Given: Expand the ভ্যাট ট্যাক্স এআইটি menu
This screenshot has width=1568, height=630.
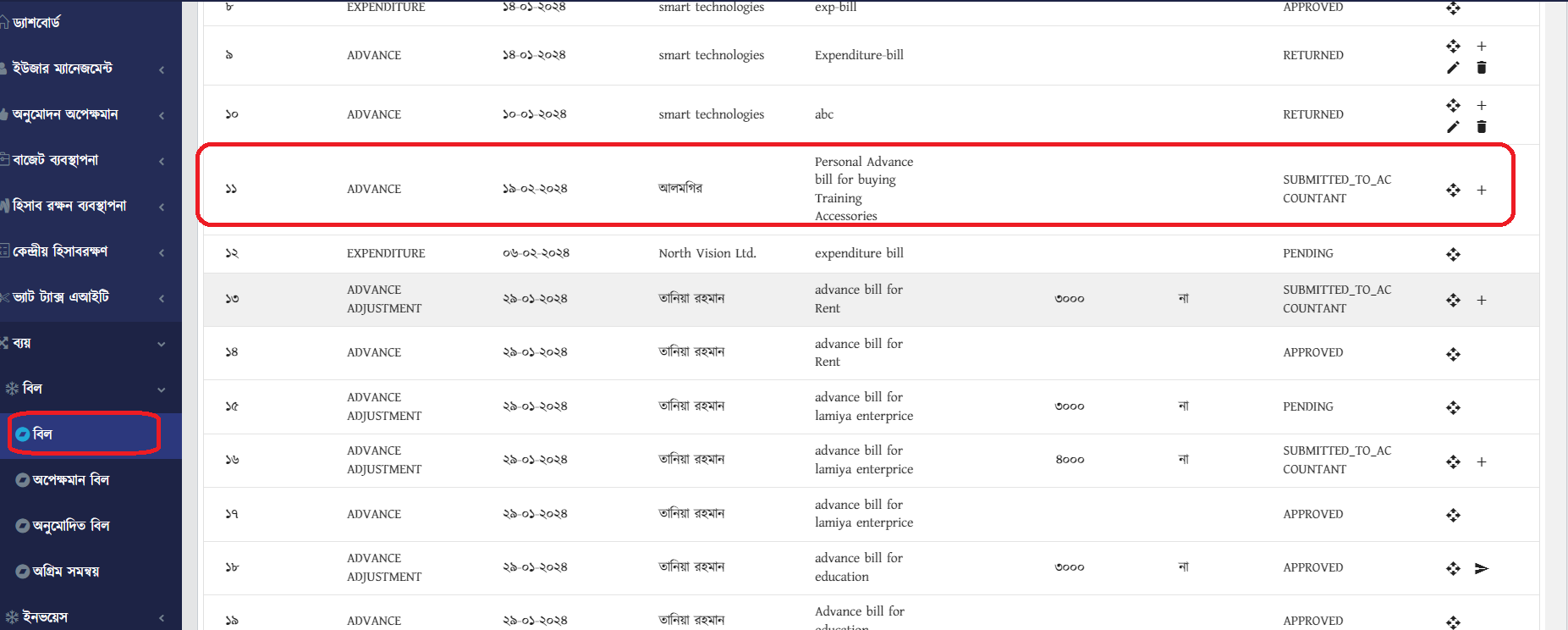Looking at the screenshot, I should coord(91,297).
